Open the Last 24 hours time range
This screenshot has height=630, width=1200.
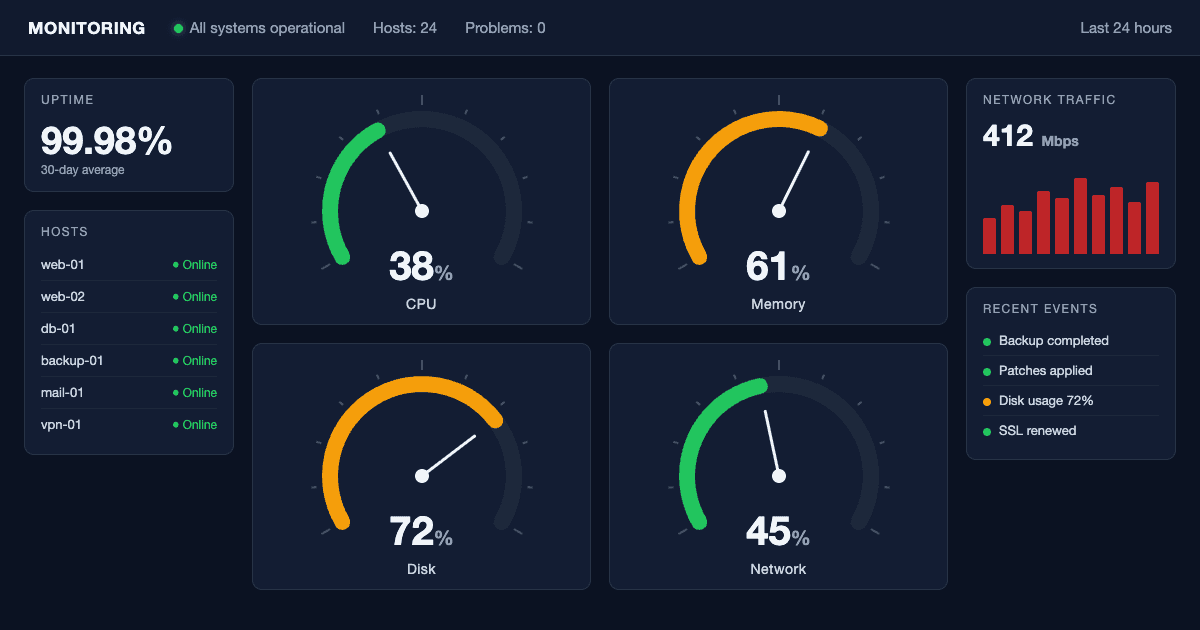coord(1126,28)
